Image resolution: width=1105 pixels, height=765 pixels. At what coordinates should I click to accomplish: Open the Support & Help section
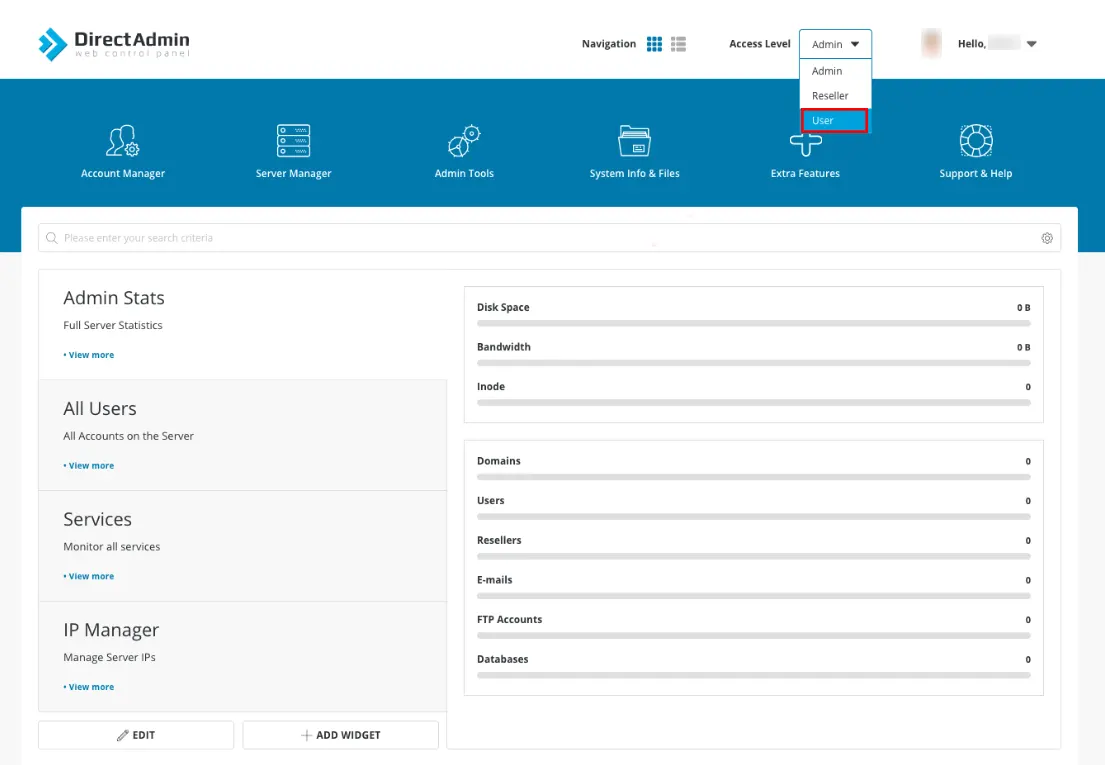pyautogui.click(x=975, y=151)
